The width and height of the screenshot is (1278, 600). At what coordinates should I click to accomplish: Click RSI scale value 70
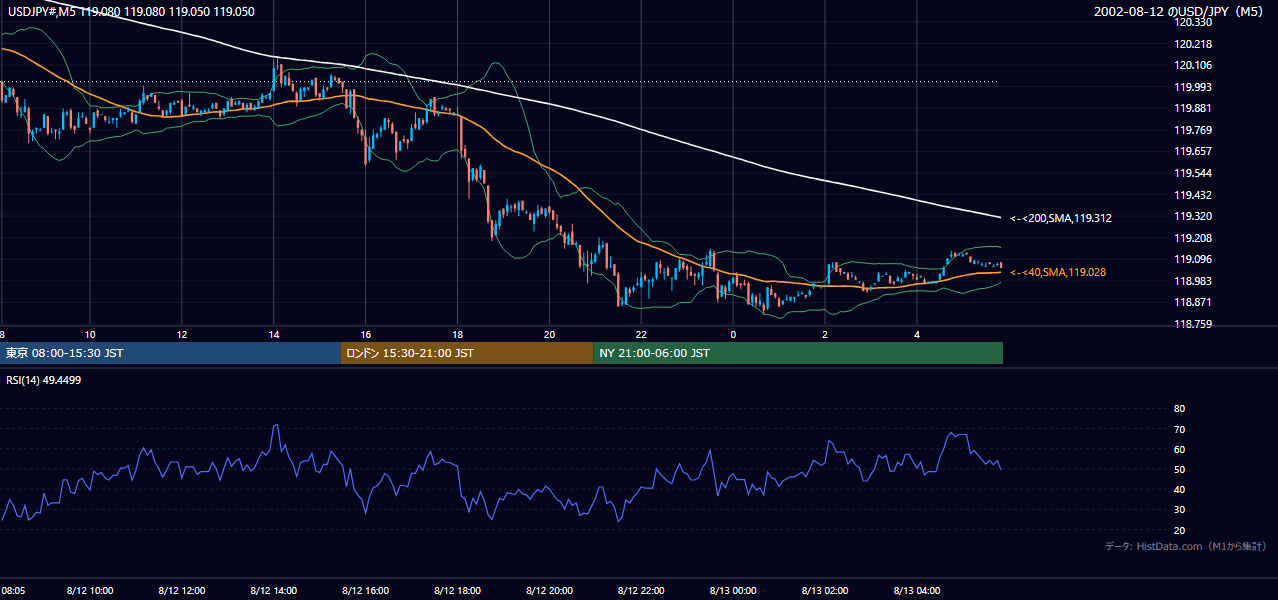click(1180, 429)
